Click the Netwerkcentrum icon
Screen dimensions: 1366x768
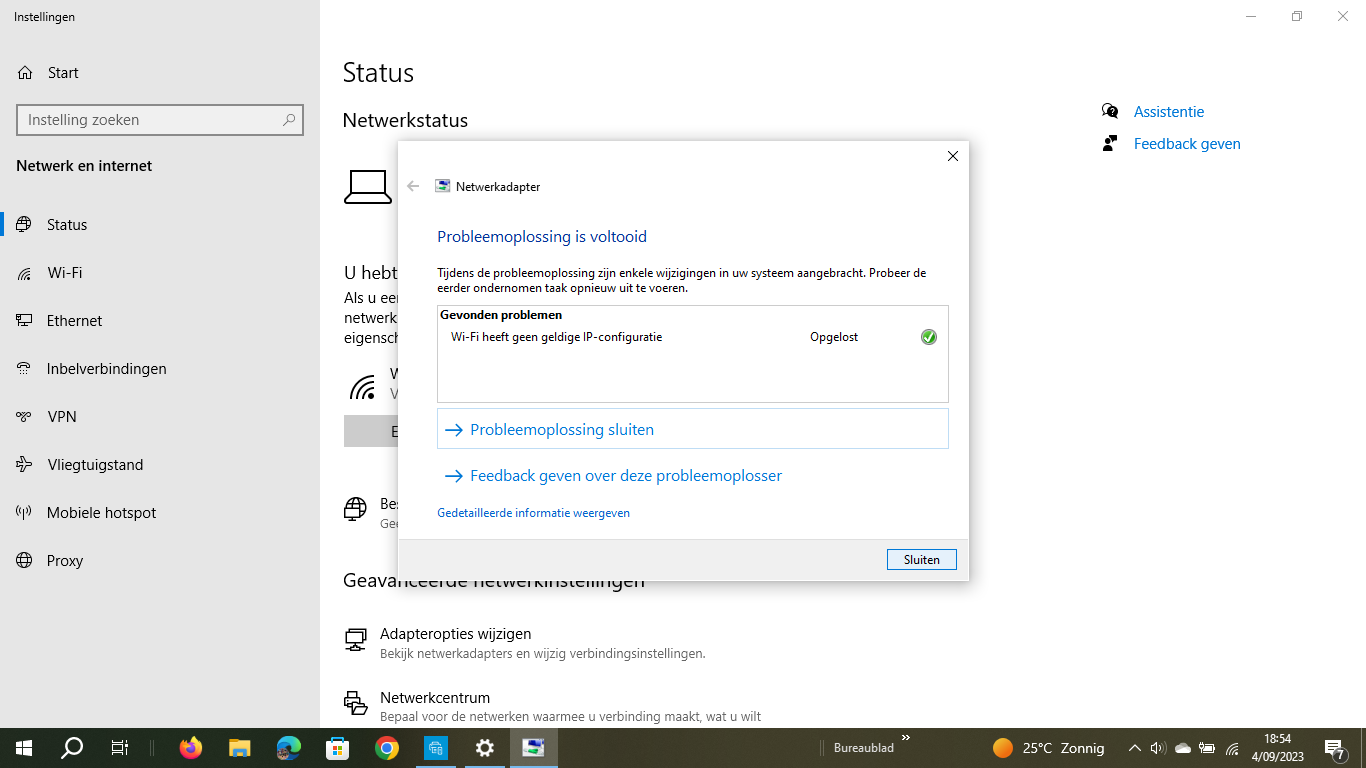355,703
